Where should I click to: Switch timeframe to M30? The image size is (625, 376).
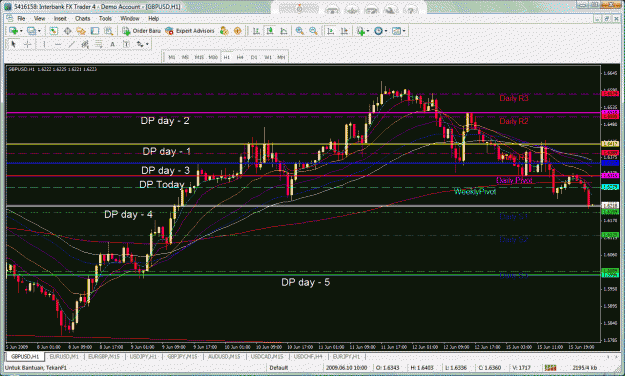213,57
